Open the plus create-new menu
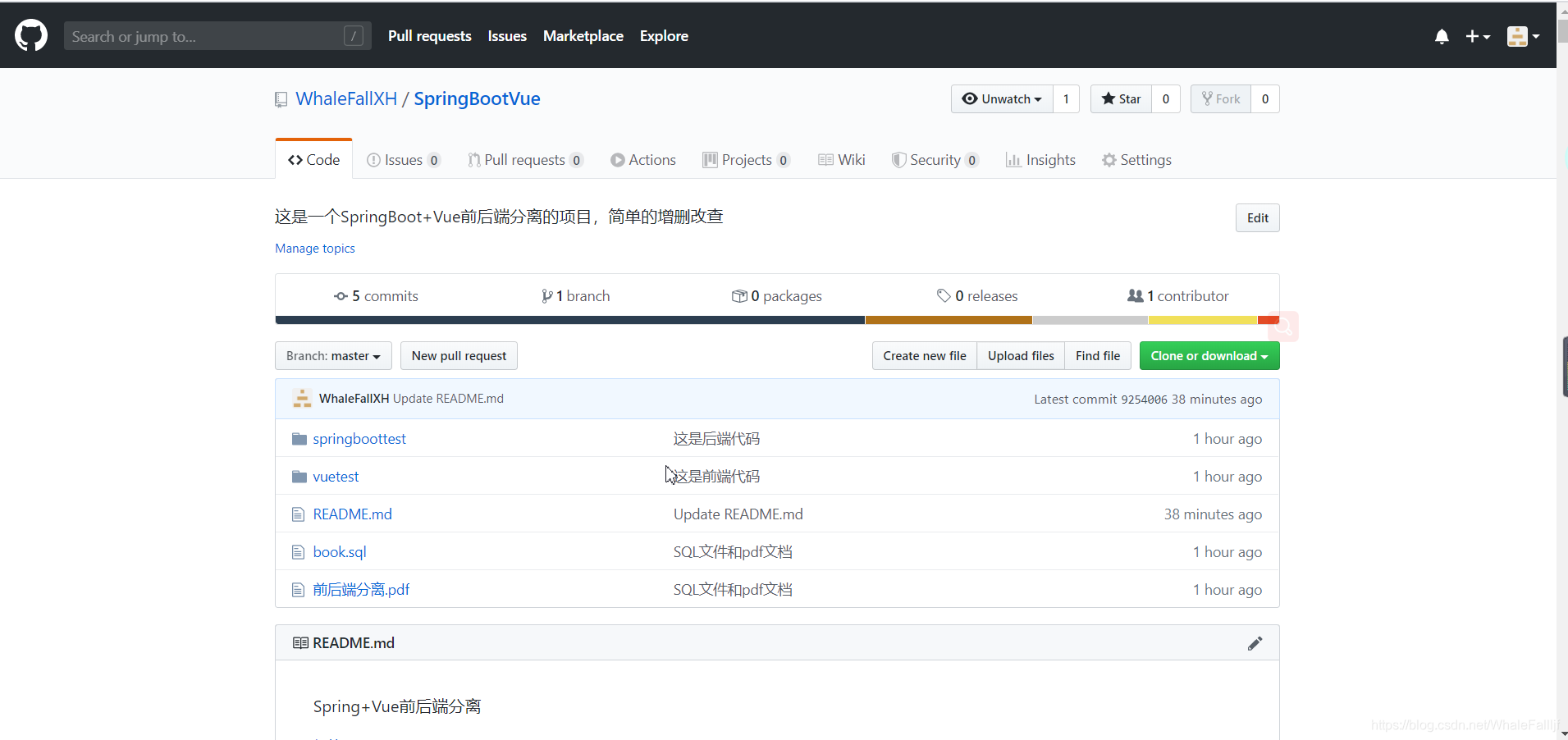This screenshot has height=740, width=1568. point(1478,36)
